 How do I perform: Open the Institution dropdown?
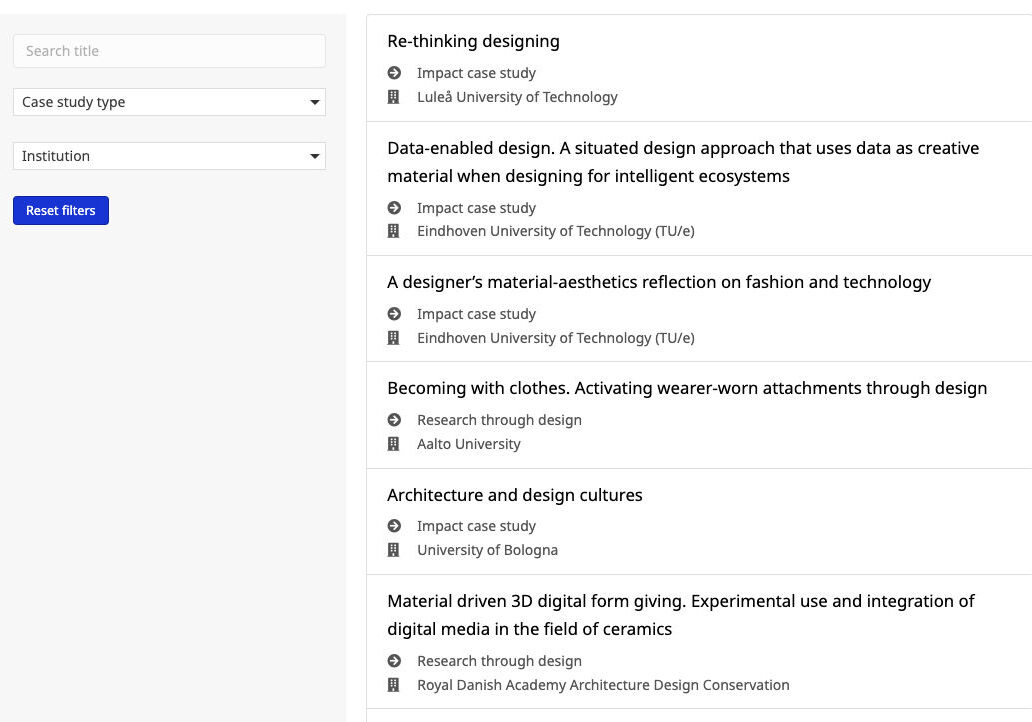(x=169, y=156)
